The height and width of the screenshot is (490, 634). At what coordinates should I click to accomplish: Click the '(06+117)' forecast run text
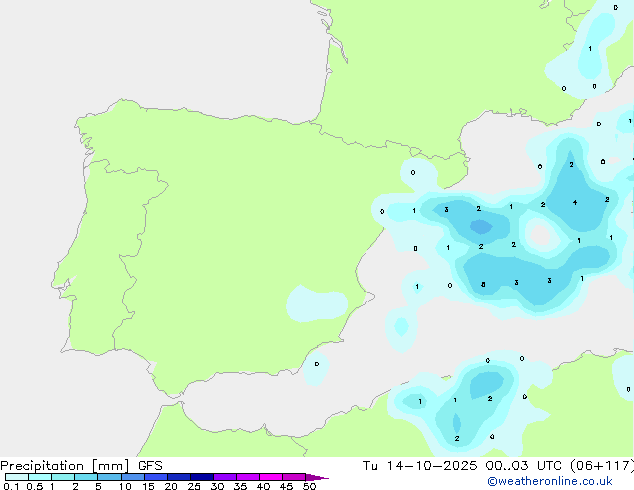(602, 466)
